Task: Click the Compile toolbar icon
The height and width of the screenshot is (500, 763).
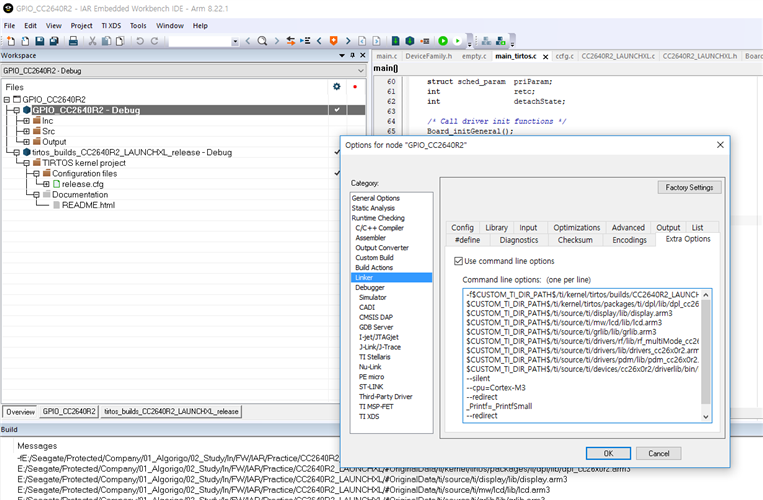Action: point(396,41)
